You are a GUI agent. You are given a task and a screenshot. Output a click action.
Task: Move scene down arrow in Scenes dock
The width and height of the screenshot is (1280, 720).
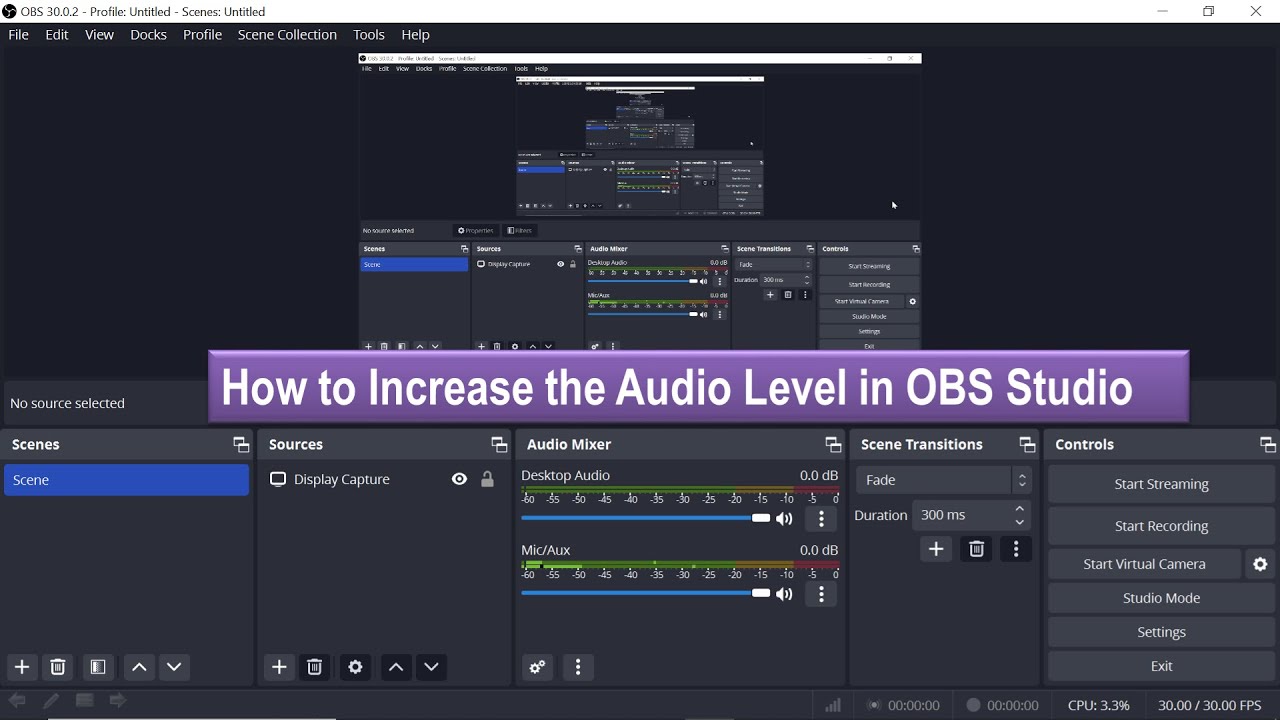pos(175,667)
